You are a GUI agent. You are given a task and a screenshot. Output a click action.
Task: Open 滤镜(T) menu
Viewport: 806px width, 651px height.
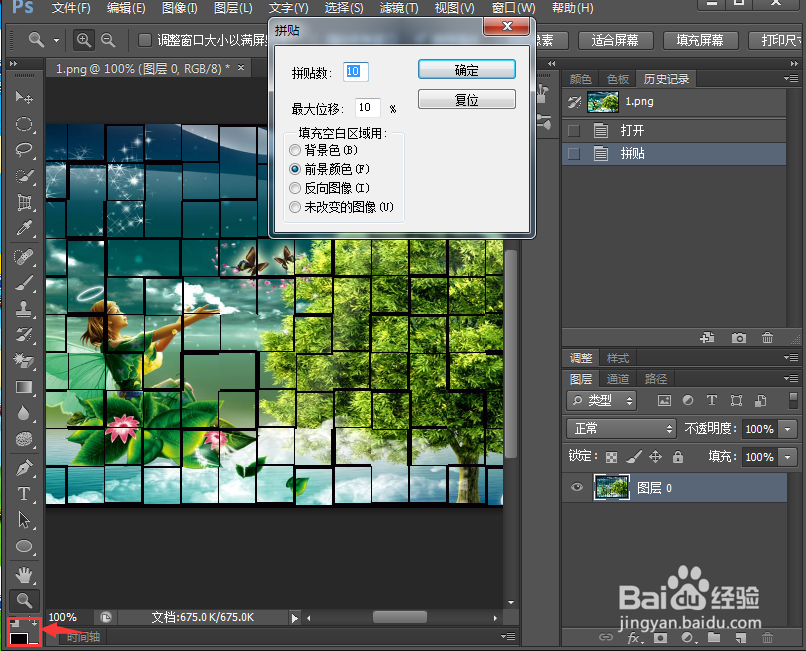click(x=399, y=8)
